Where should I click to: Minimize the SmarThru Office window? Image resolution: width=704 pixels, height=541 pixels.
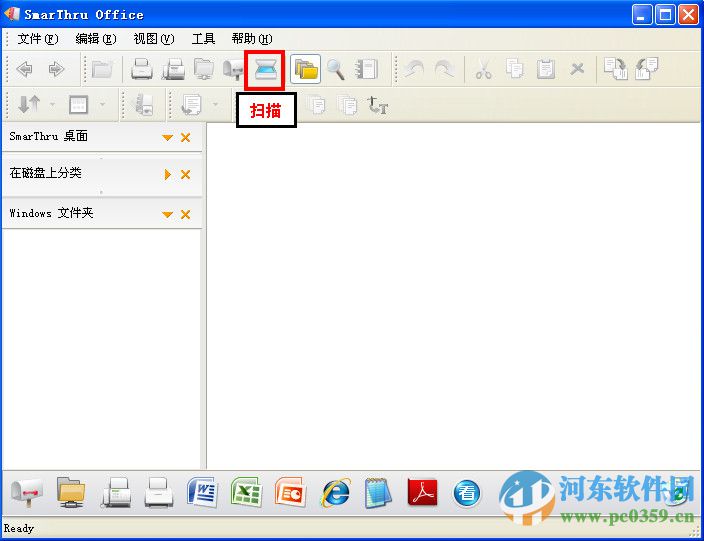tap(642, 15)
